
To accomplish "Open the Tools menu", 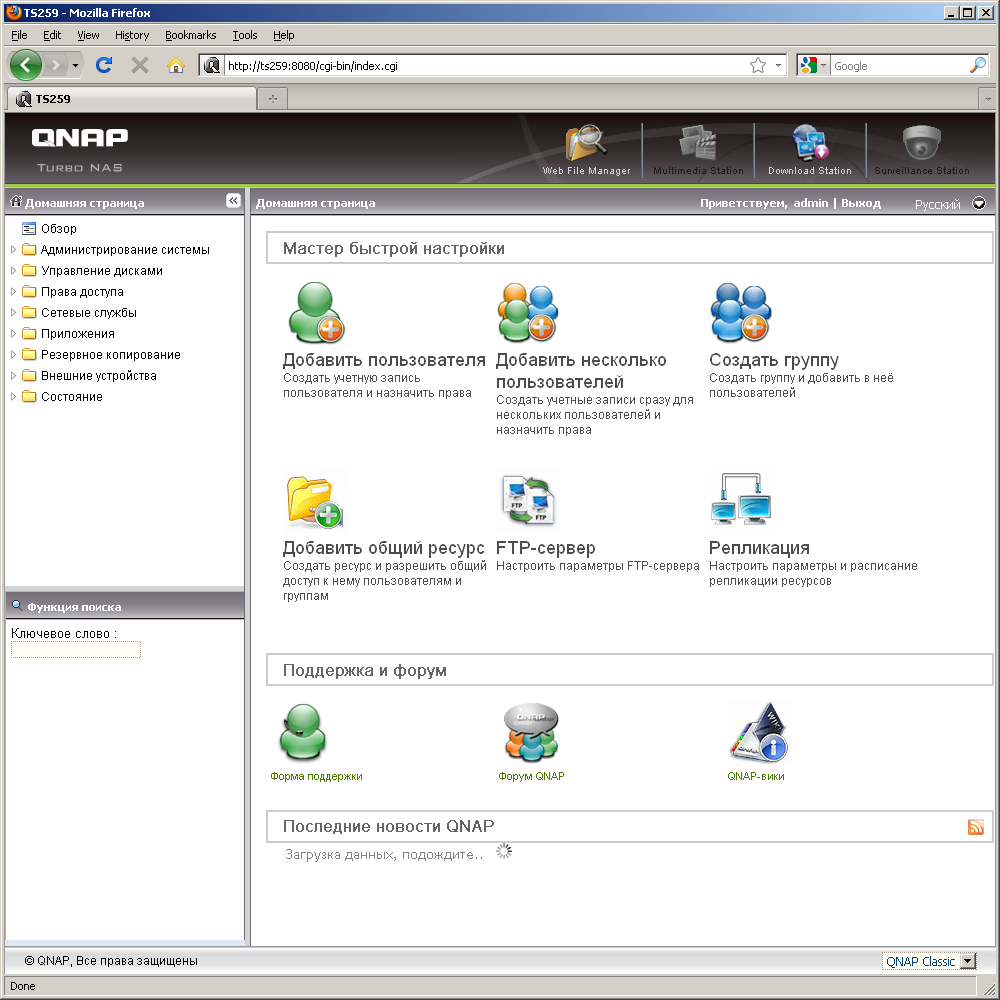I will [245, 35].
